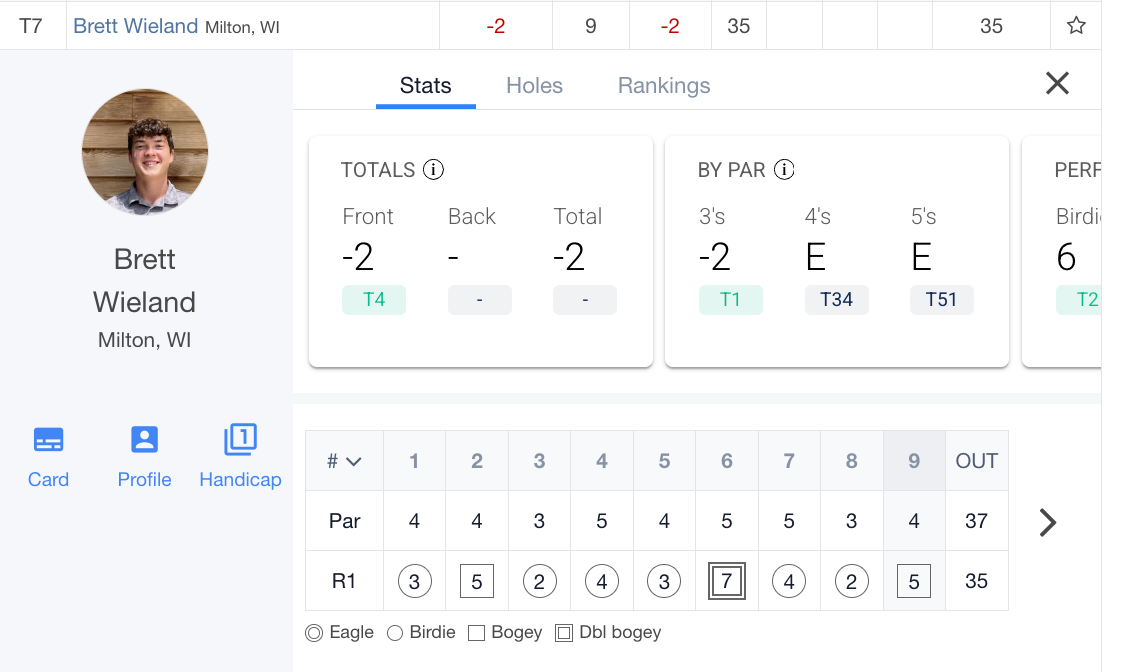Click the bogey score 5 on hole 9
Viewport: 1124px width, 672px height.
(x=914, y=581)
